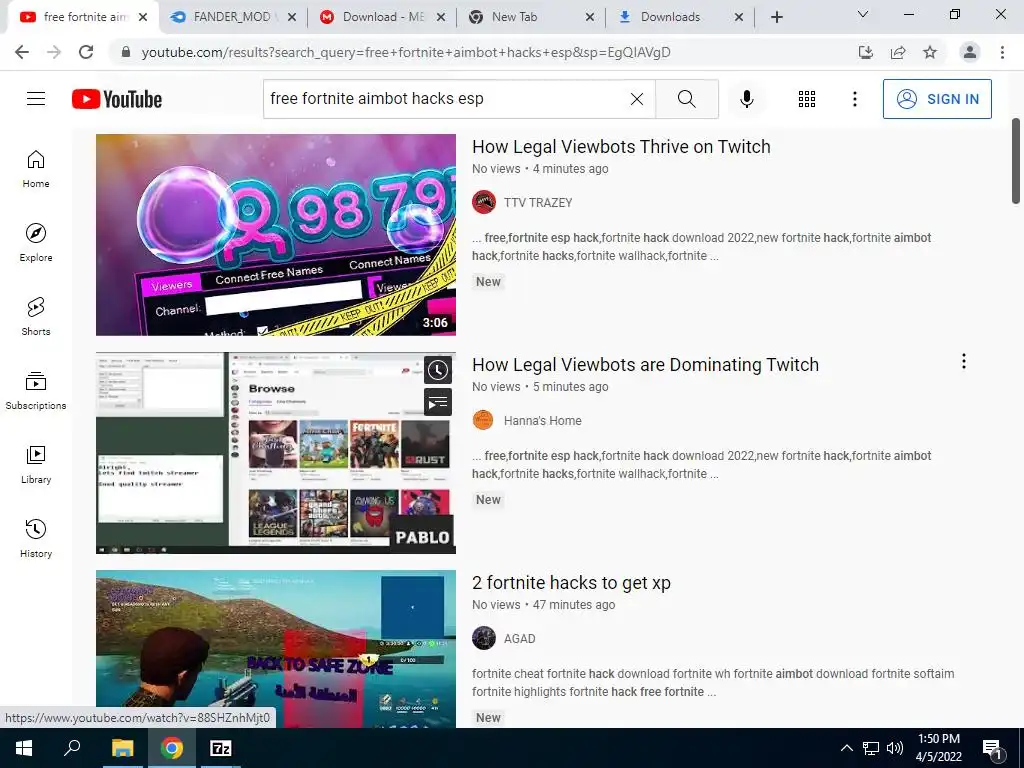Screen dimensions: 1024x768
Task: Click the search magnifier button
Action: (x=686, y=99)
